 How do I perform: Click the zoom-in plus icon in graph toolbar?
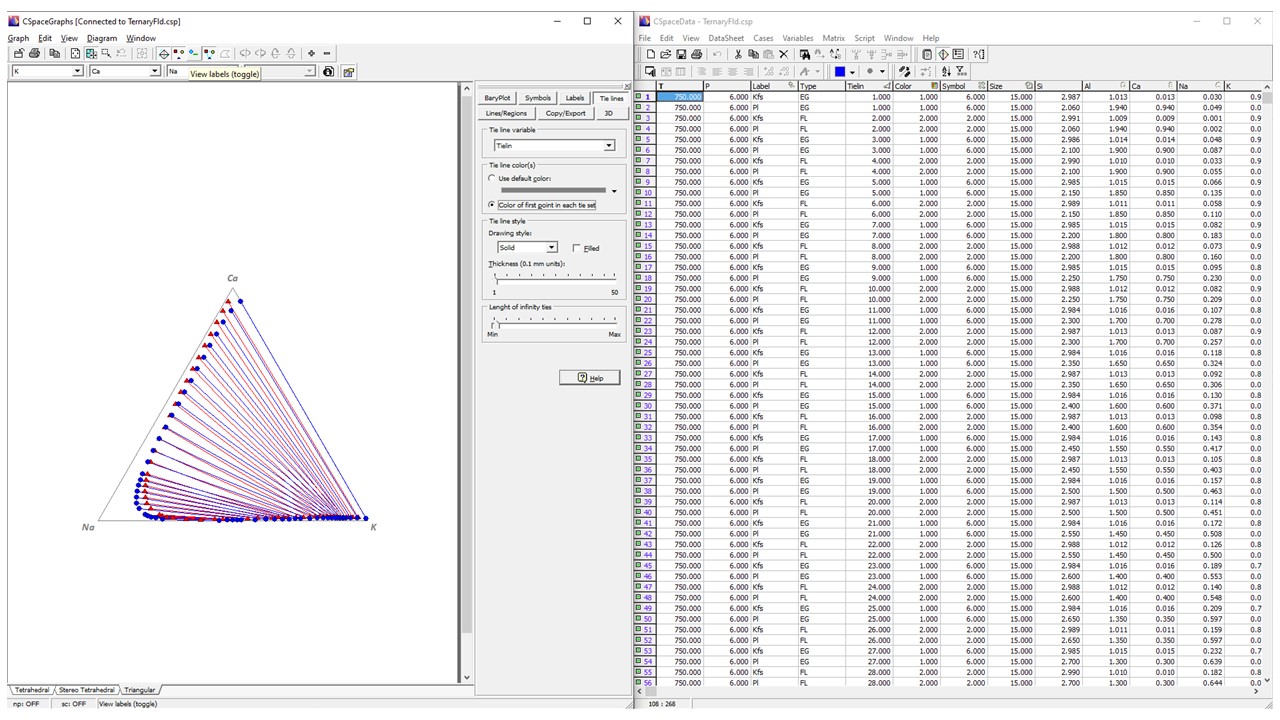311,53
